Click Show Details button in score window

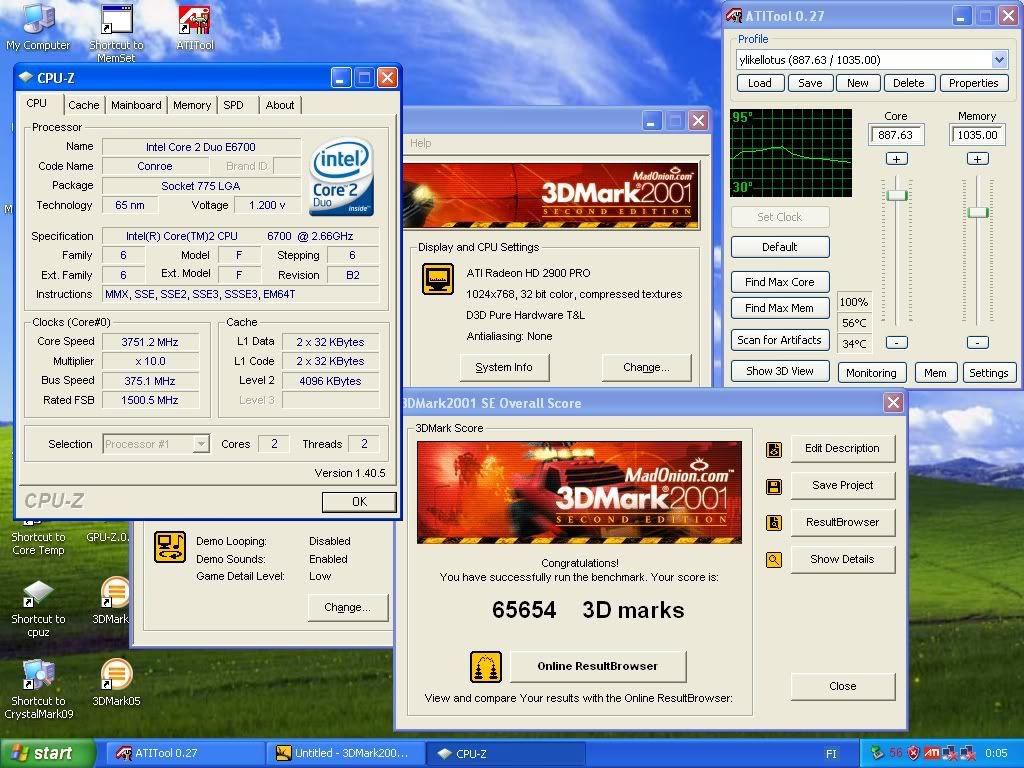point(842,560)
